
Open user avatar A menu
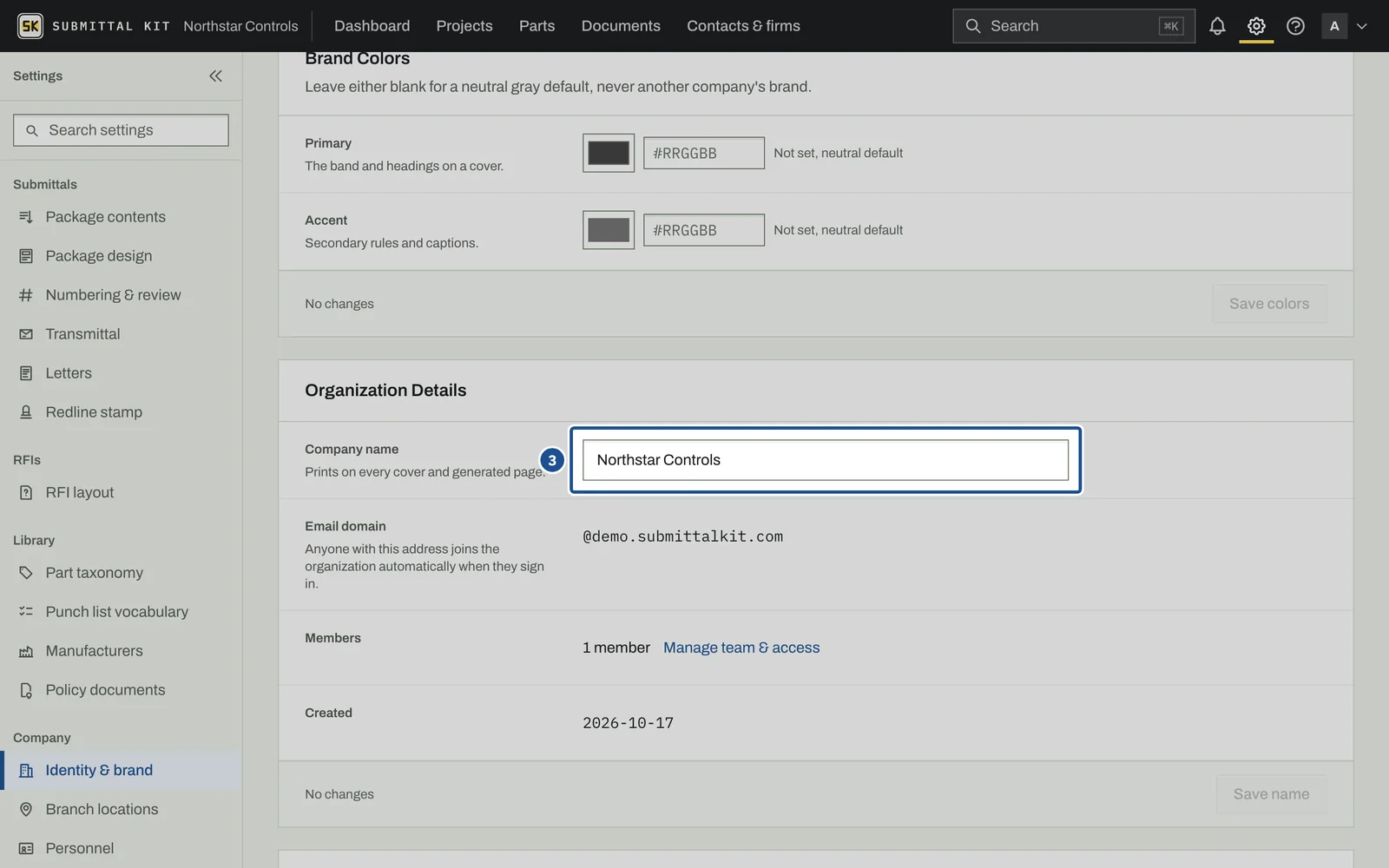(x=1334, y=26)
